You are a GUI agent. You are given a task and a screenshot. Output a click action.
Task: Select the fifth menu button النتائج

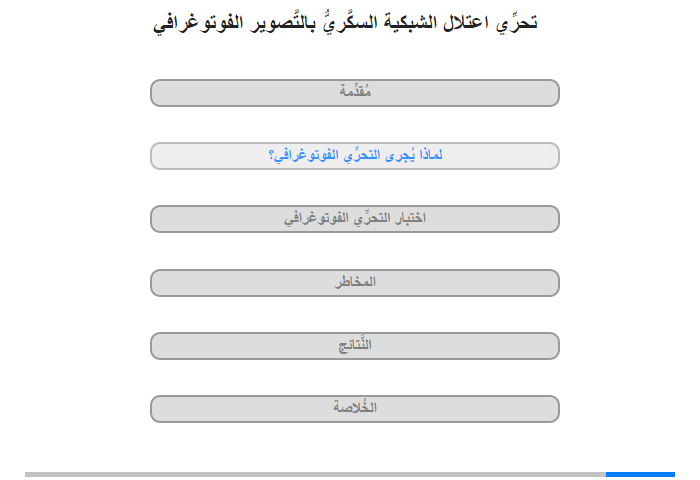point(354,346)
